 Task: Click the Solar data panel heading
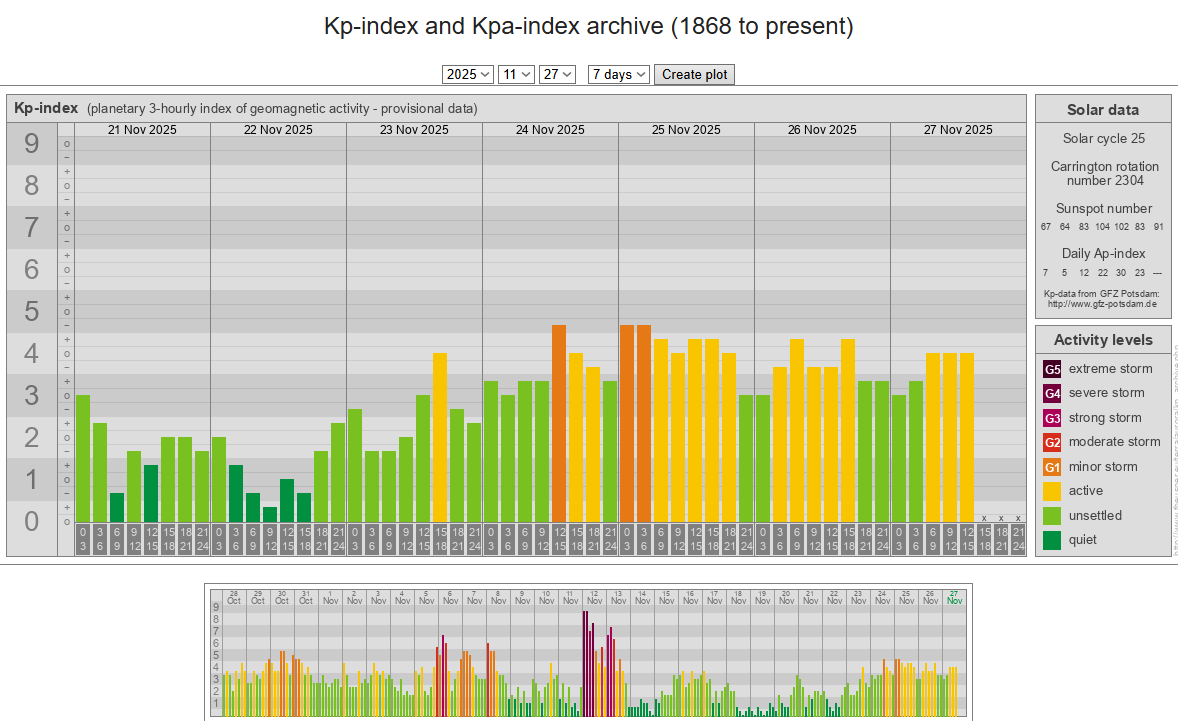click(1102, 110)
